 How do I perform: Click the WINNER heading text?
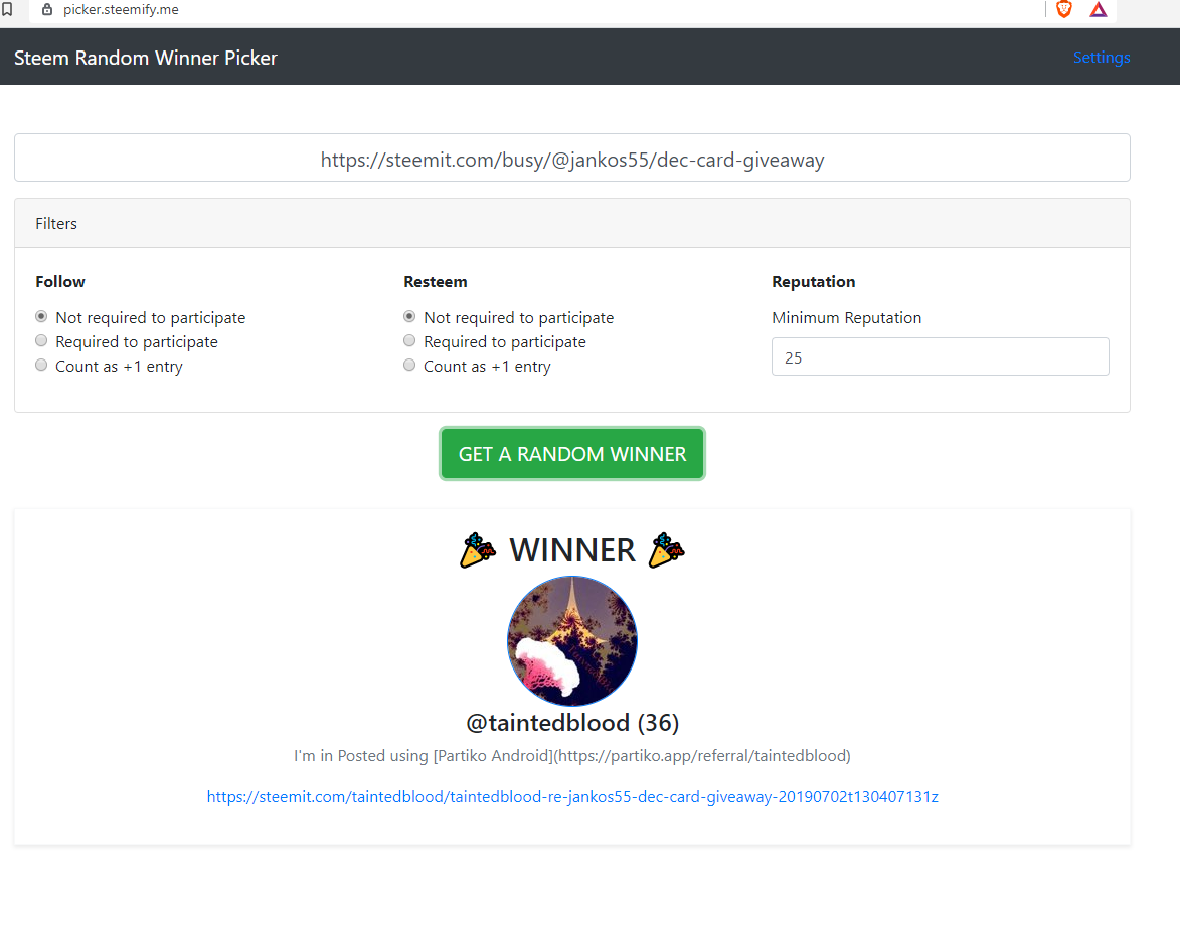point(572,550)
